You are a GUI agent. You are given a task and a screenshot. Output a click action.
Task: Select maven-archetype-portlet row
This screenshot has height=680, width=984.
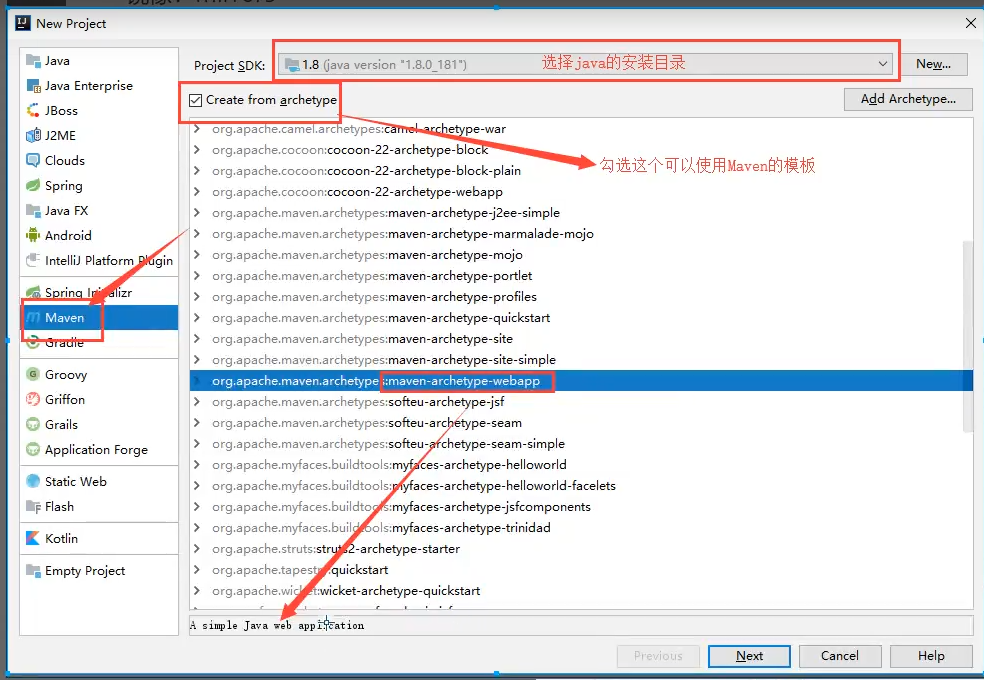tap(581, 275)
